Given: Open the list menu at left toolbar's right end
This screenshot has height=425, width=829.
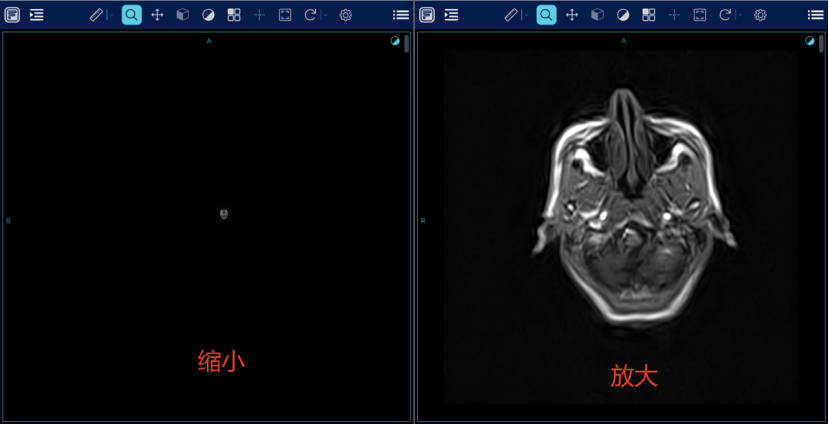Looking at the screenshot, I should [x=401, y=15].
